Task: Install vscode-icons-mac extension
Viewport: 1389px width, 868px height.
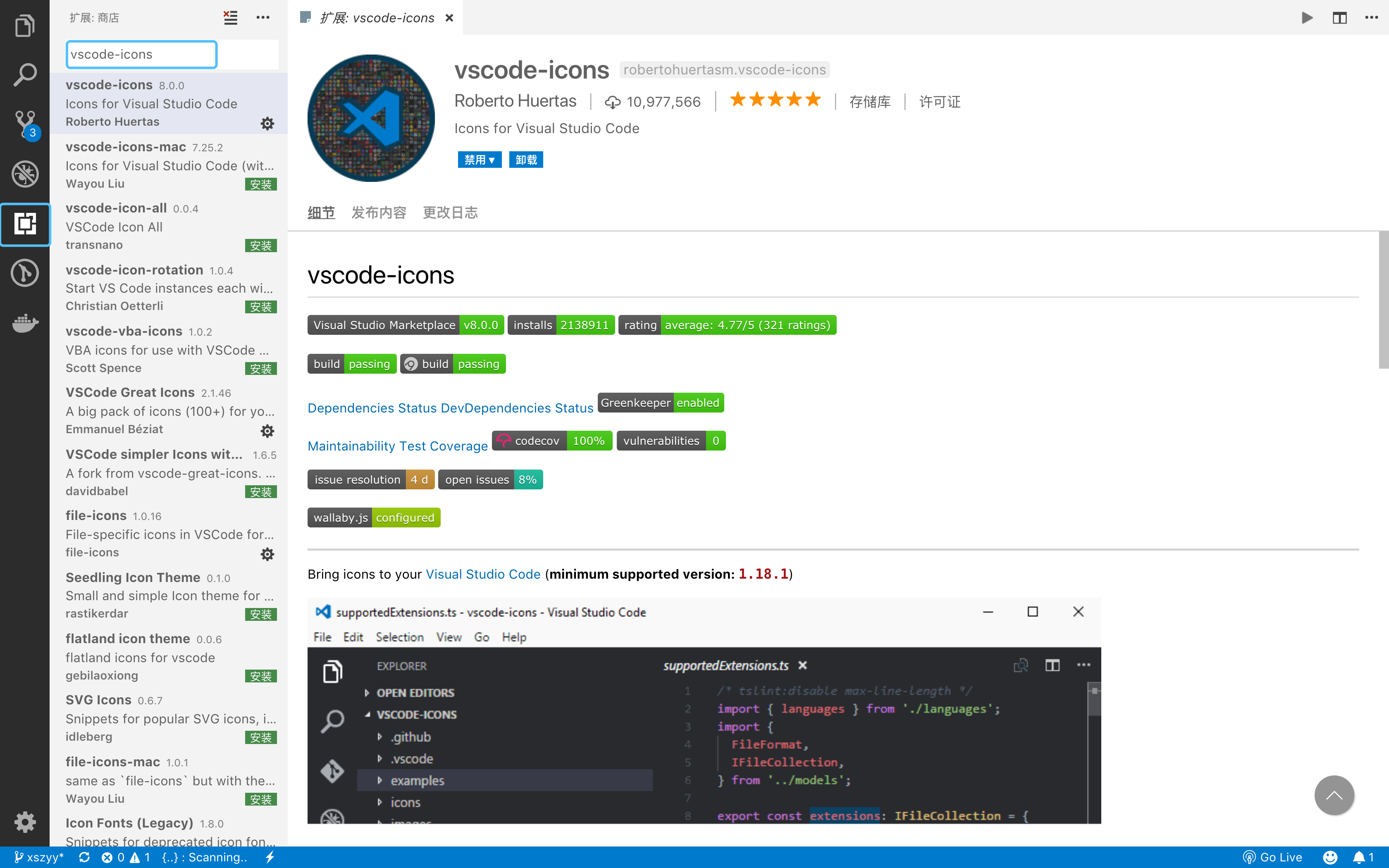Action: [x=260, y=184]
